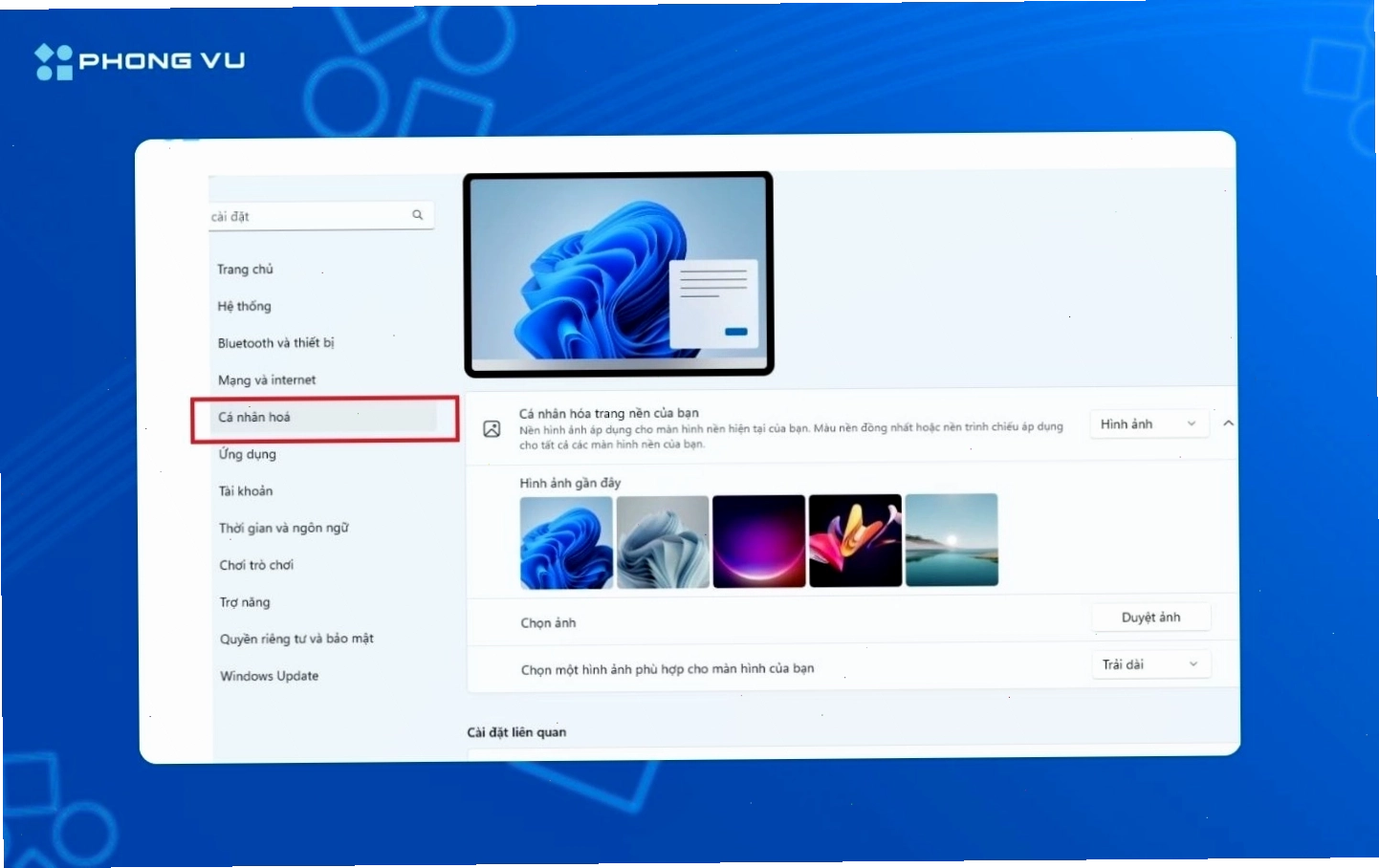1379x868 pixels.
Task: Click the Hình ảnh gần đây label
Action: pyautogui.click(x=570, y=483)
